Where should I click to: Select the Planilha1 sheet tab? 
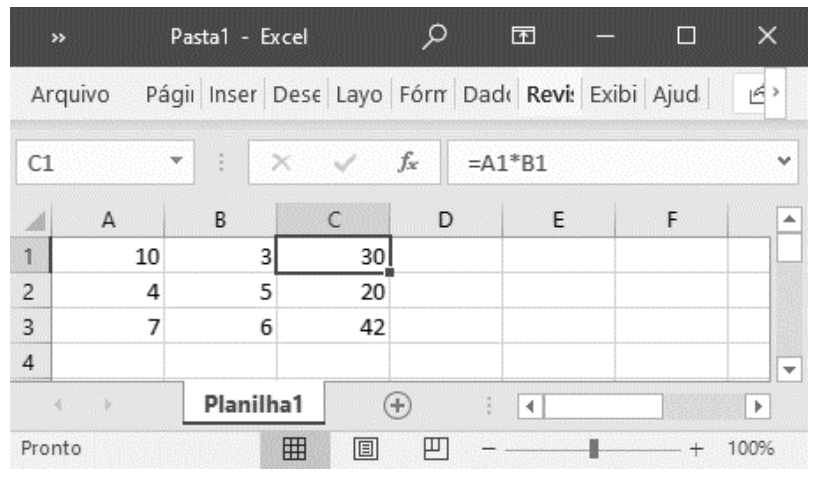pos(254,404)
